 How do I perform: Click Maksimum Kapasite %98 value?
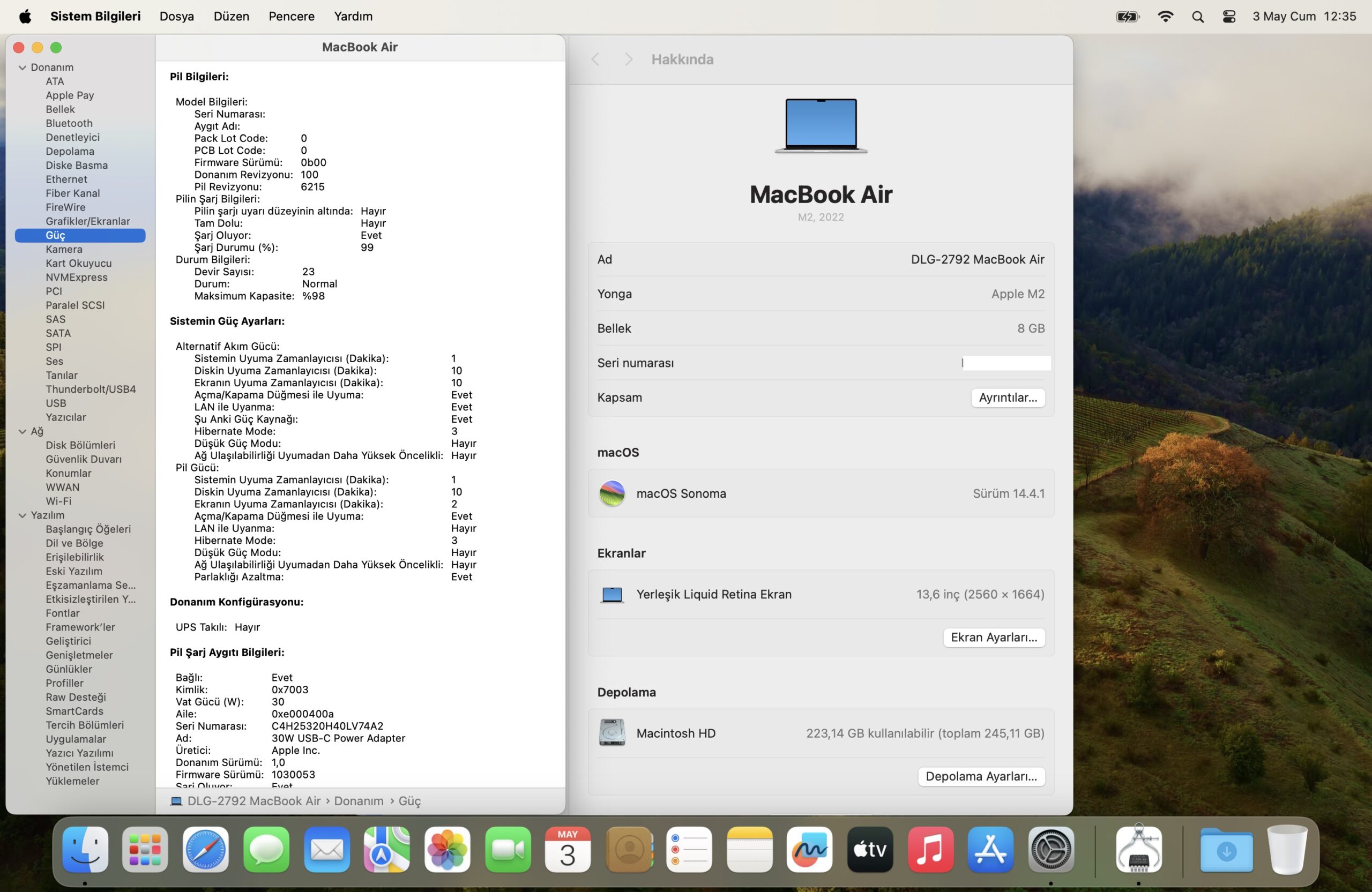tap(313, 296)
